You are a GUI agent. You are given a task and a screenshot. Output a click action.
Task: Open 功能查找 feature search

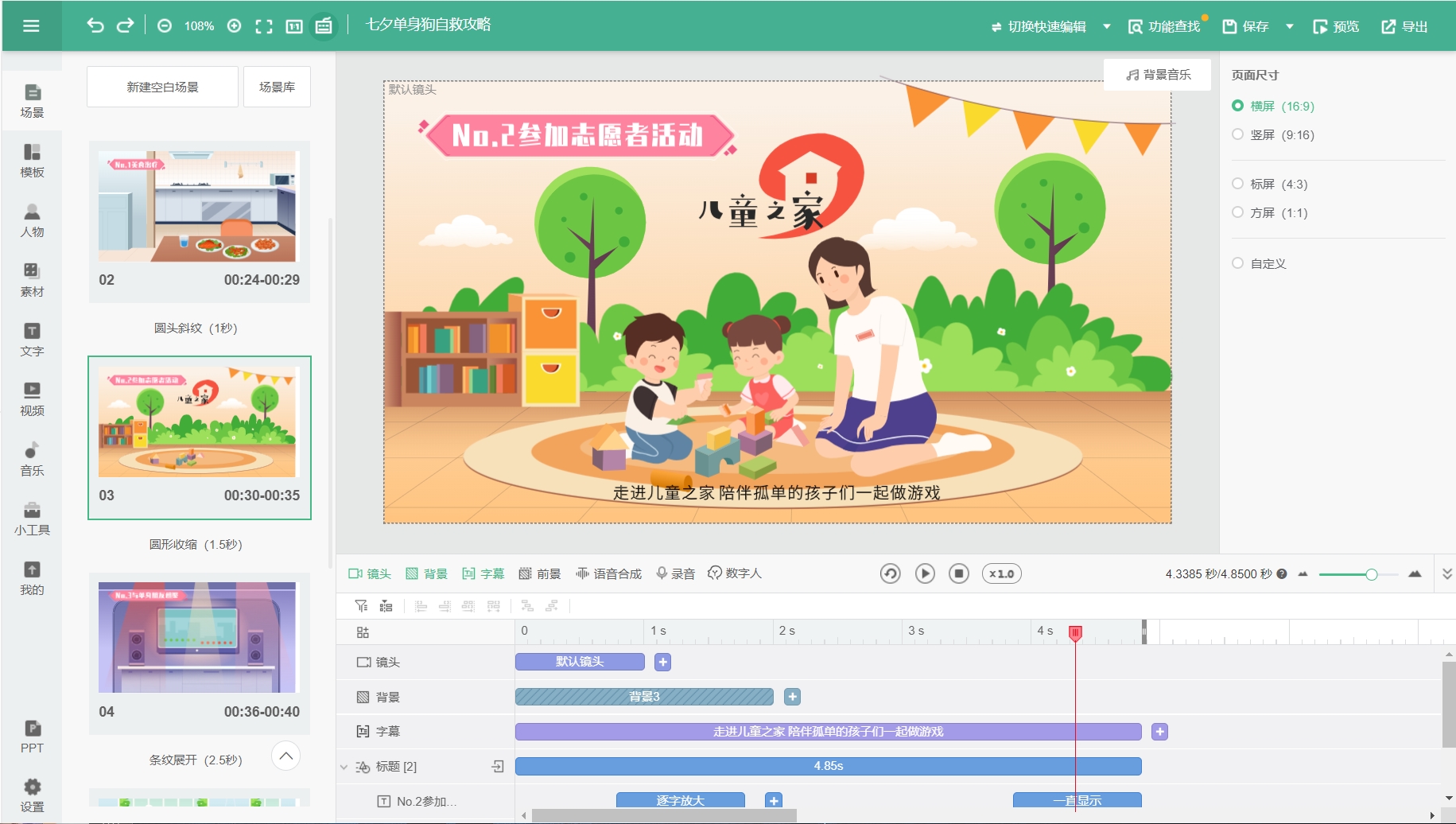tap(1164, 26)
